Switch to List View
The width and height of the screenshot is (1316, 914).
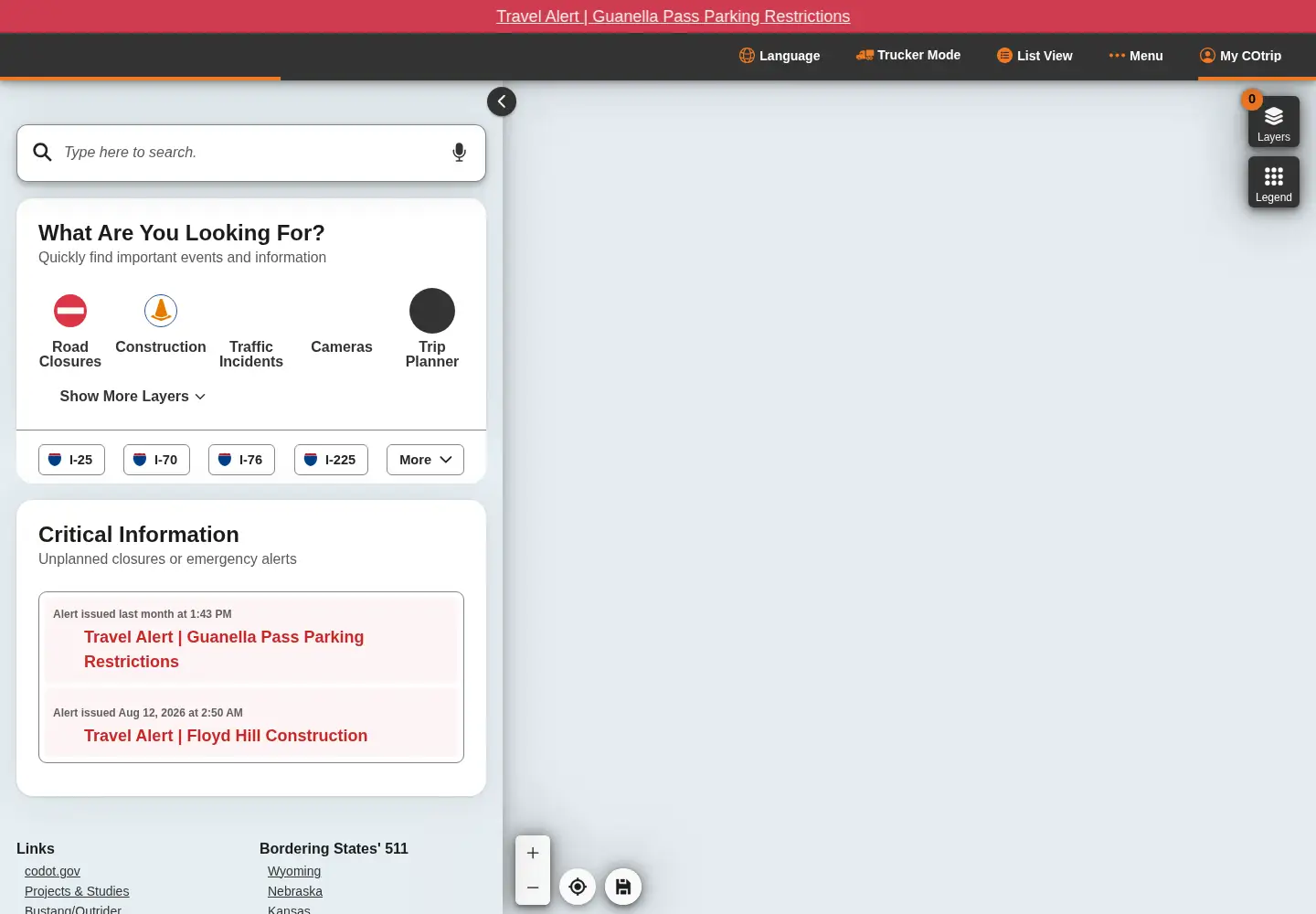point(1035,56)
